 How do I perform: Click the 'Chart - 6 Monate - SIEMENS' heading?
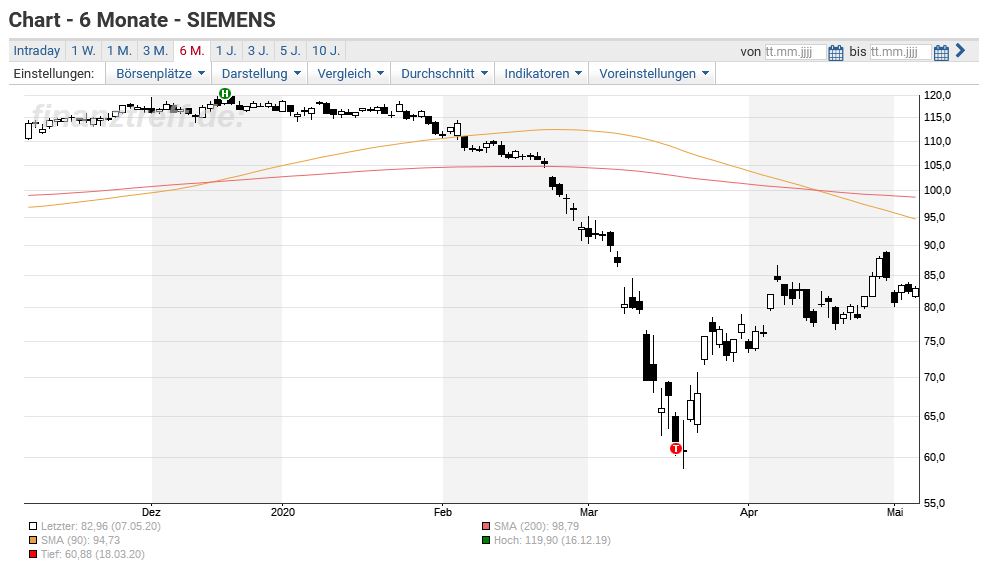click(x=142, y=20)
